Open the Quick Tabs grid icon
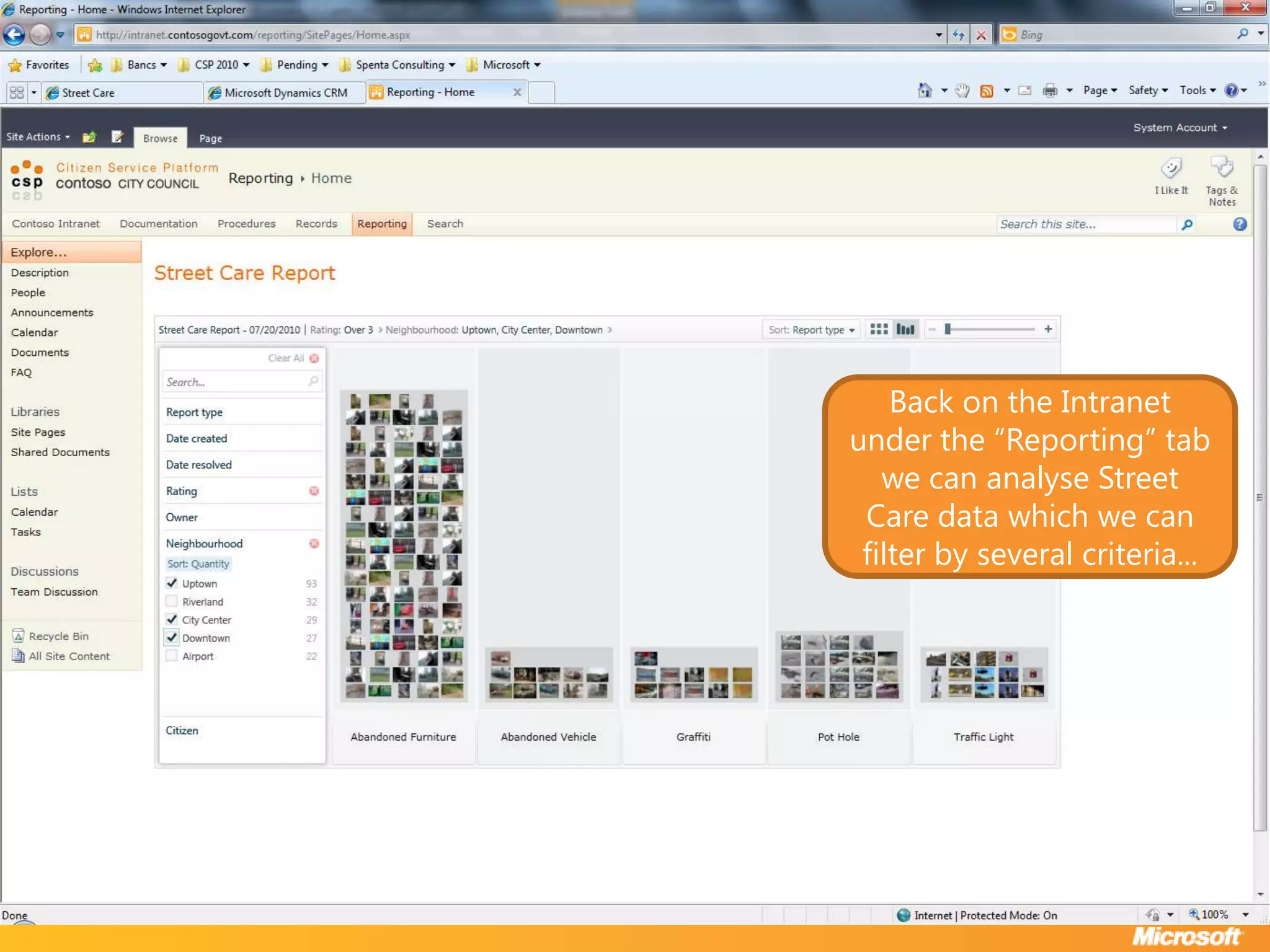The image size is (1270, 952). click(17, 93)
